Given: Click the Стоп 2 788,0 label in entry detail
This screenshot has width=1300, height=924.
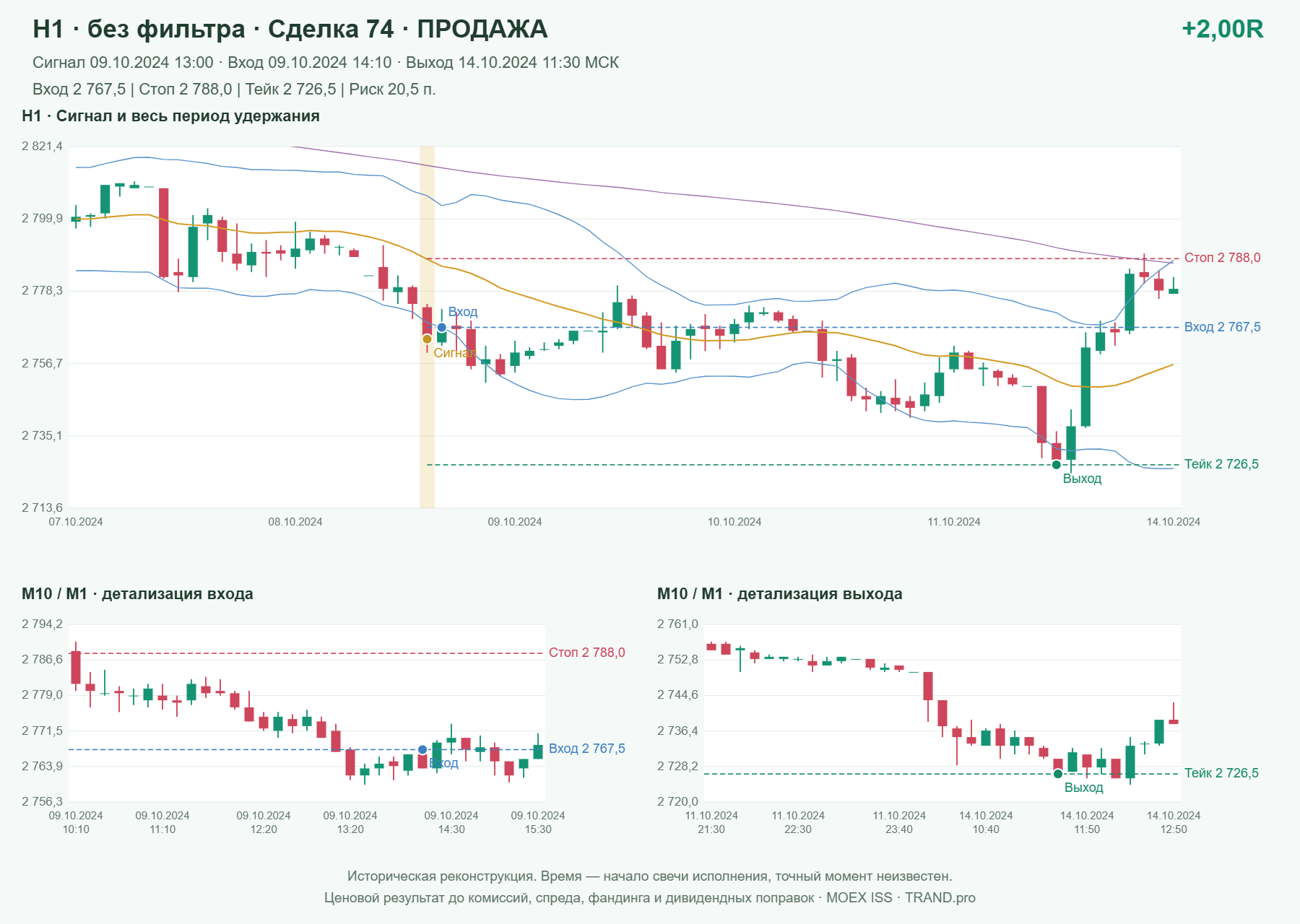Looking at the screenshot, I should [x=586, y=653].
